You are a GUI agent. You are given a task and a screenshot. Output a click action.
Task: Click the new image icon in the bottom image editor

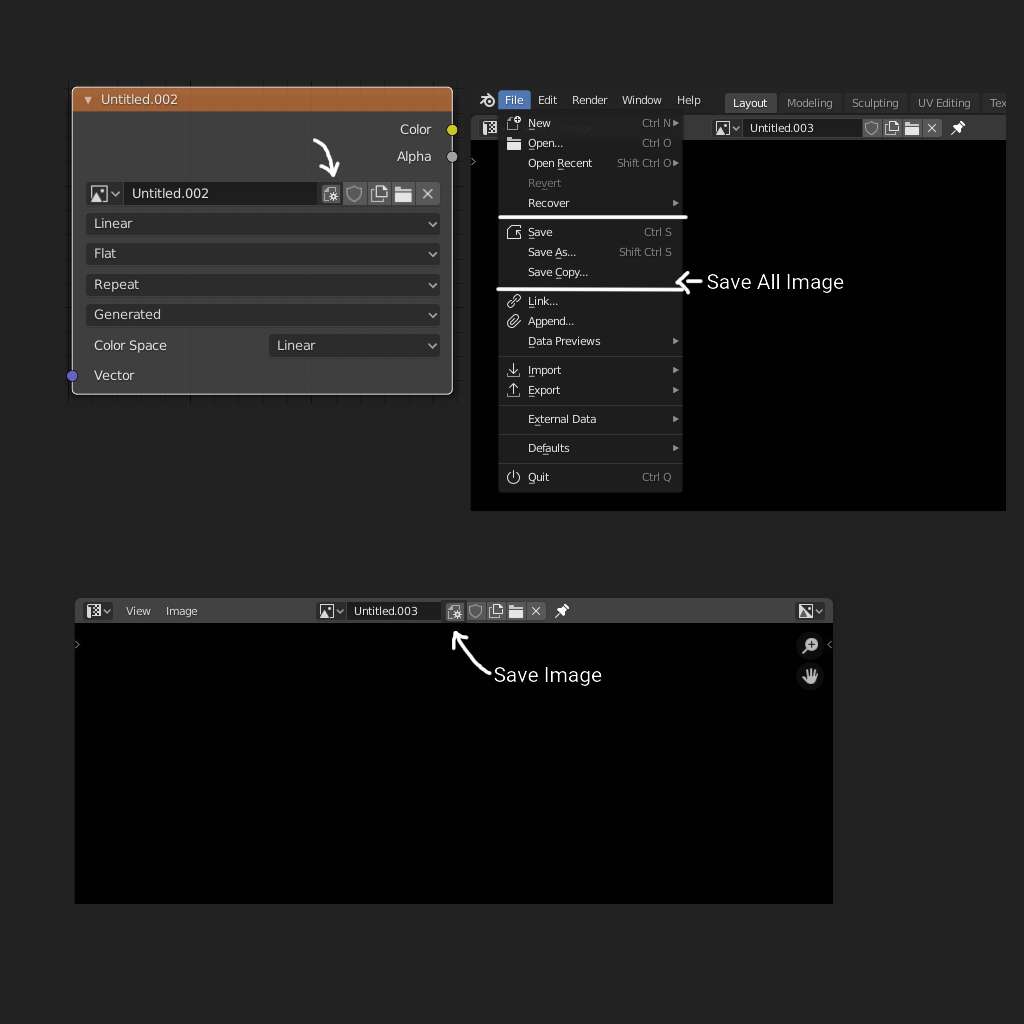pyautogui.click(x=496, y=611)
